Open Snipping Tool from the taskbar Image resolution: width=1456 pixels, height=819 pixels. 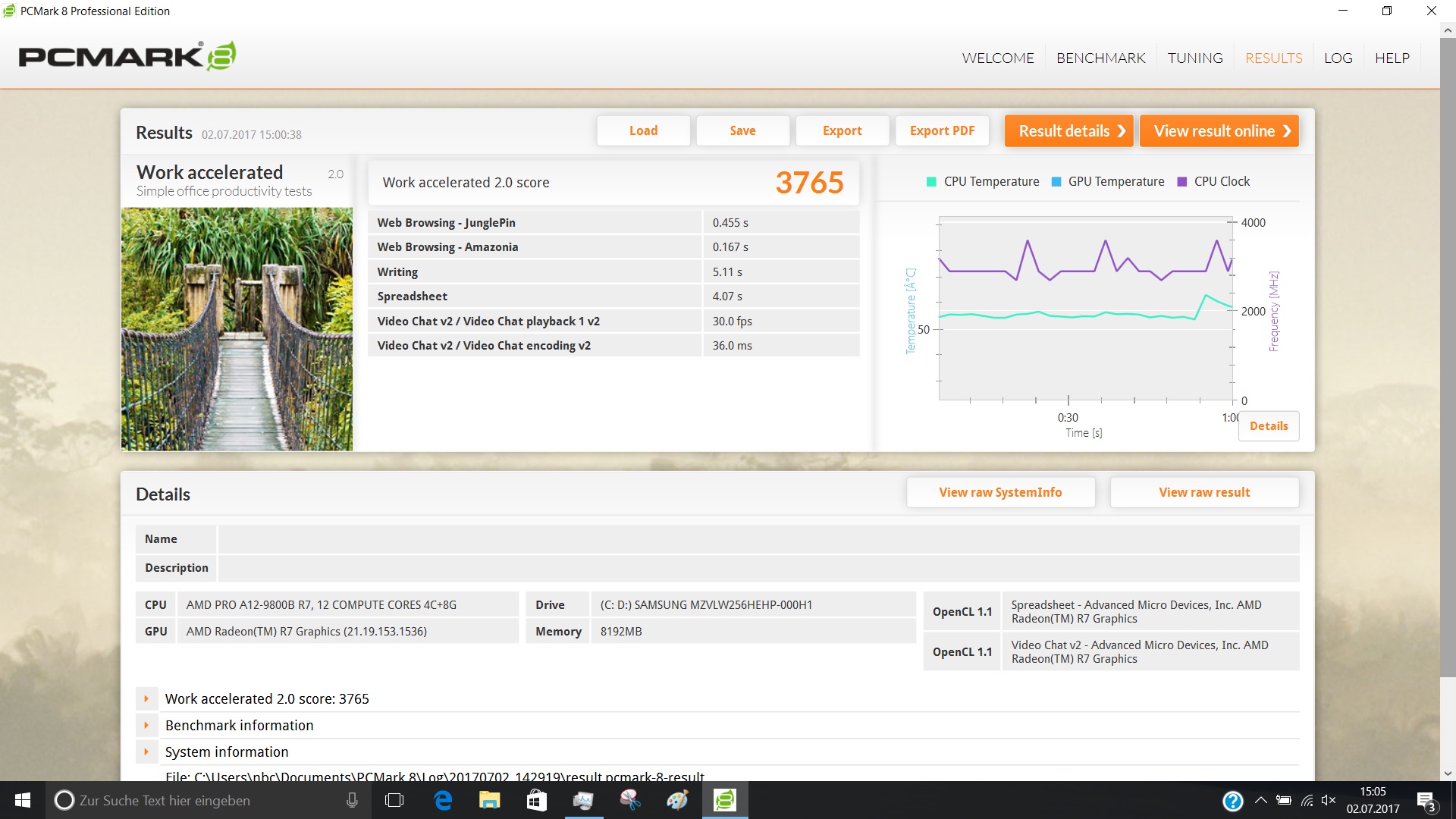pyautogui.click(x=630, y=800)
